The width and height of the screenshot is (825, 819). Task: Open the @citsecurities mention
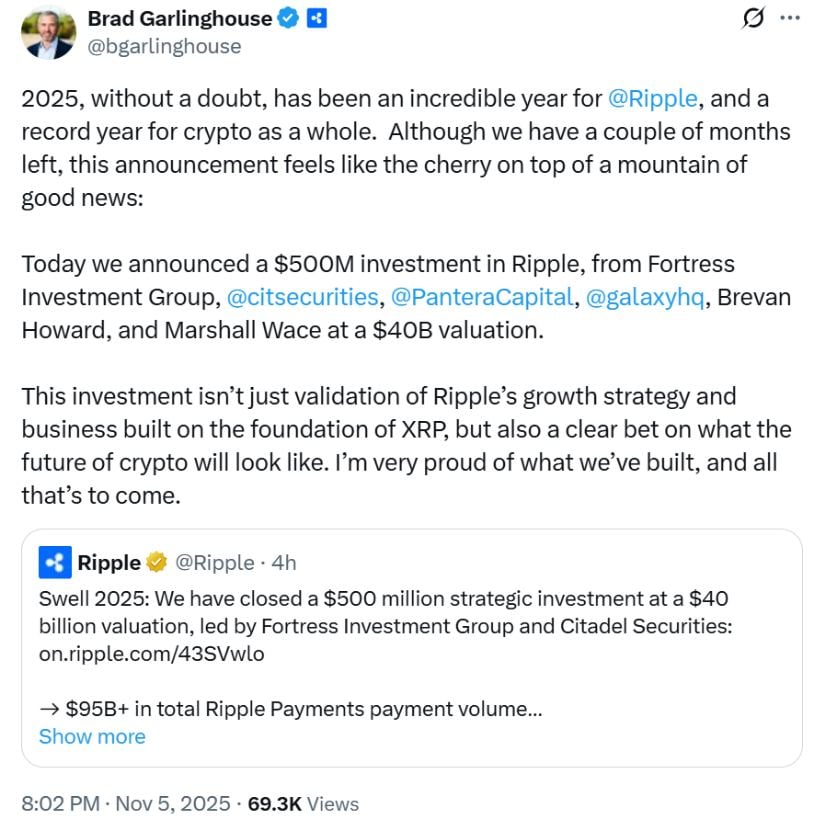click(x=303, y=297)
